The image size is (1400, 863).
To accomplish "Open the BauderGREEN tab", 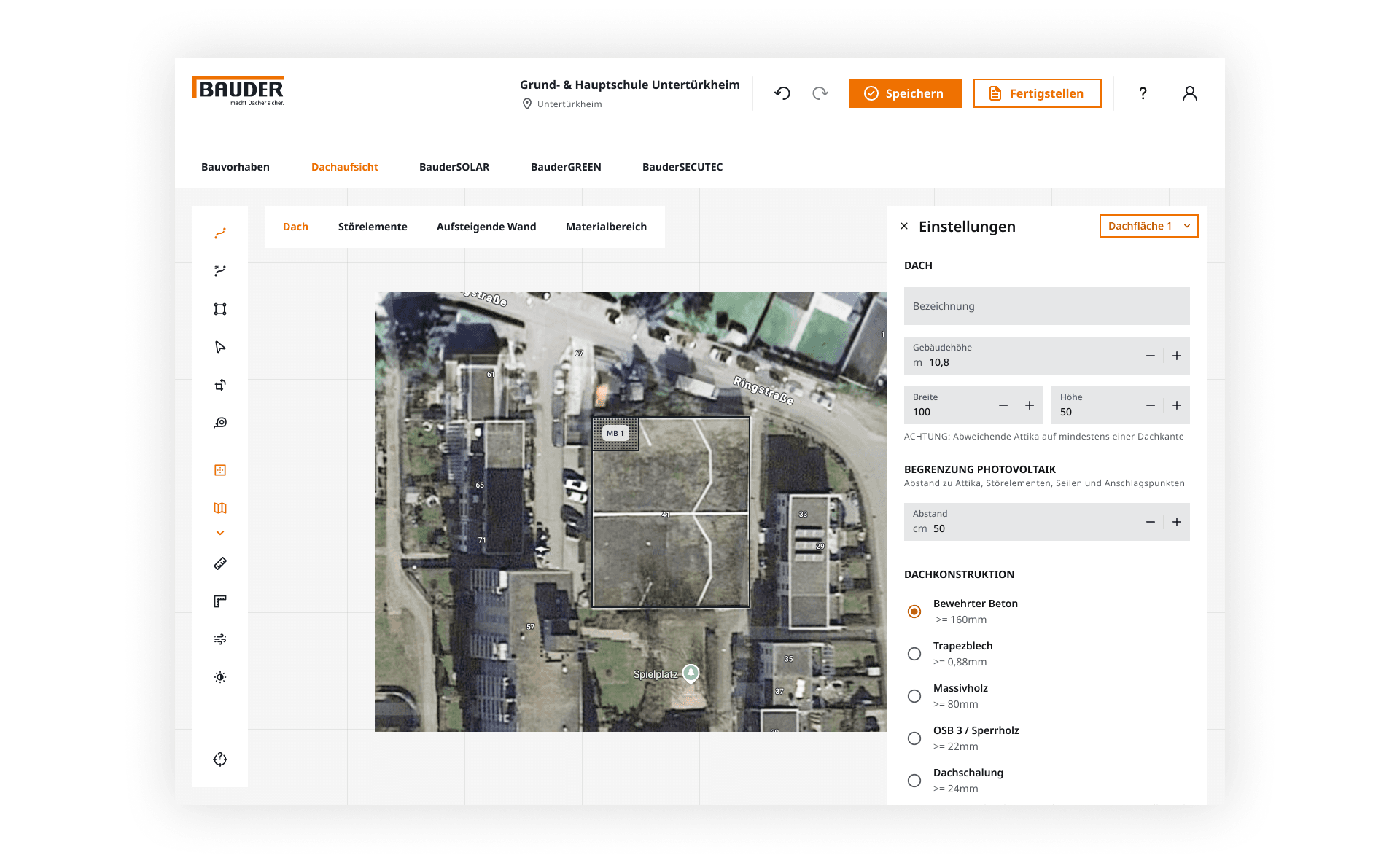I will pos(566,167).
